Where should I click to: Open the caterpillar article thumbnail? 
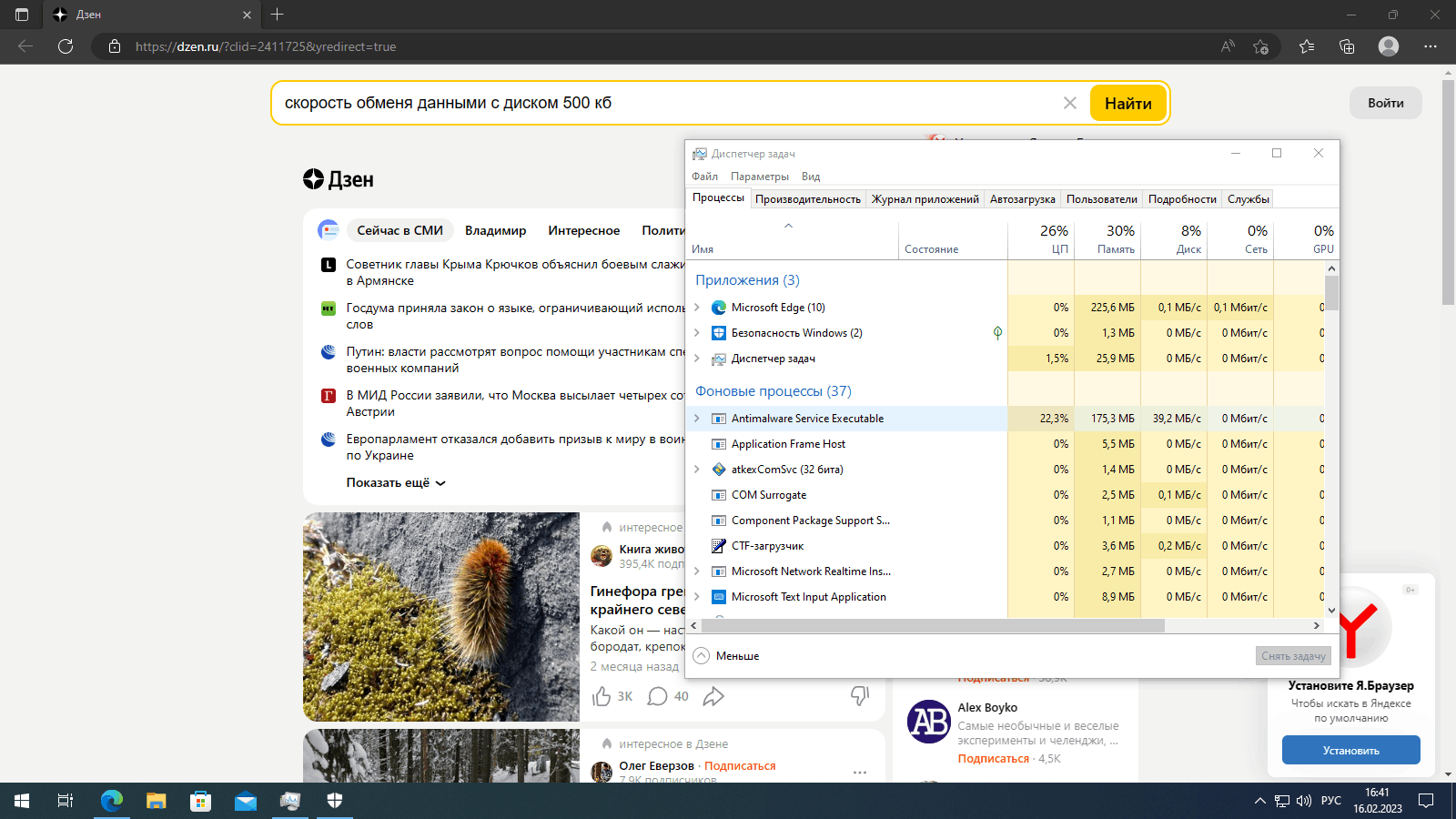[x=441, y=617]
